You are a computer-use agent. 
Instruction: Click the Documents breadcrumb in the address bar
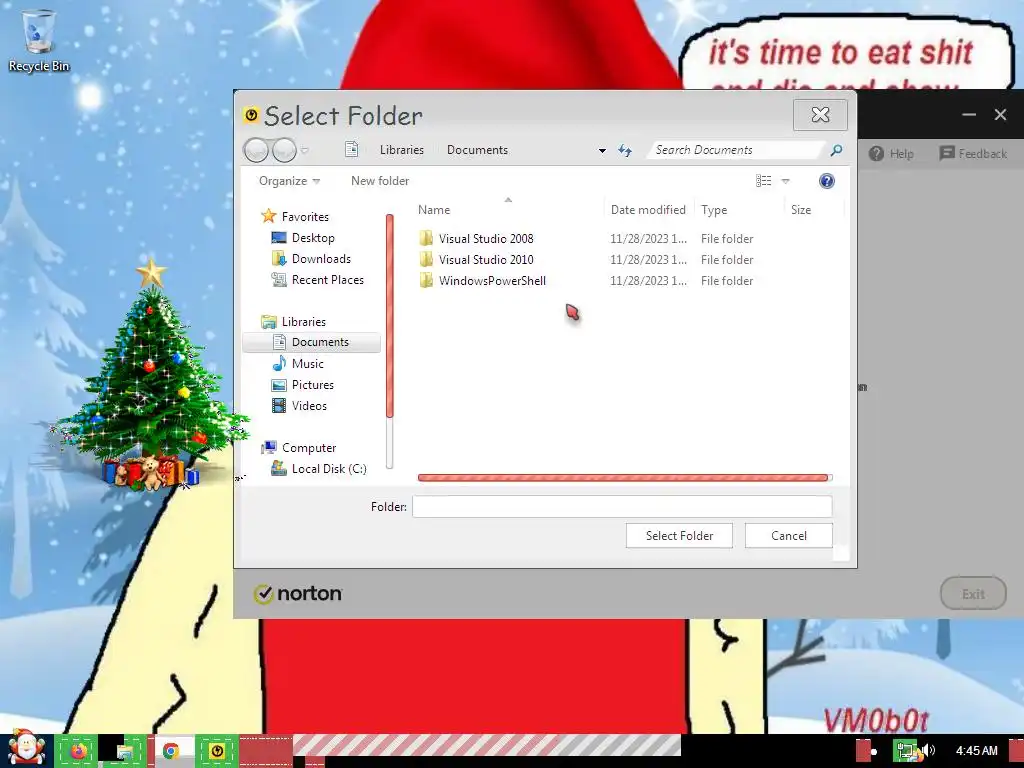click(477, 150)
